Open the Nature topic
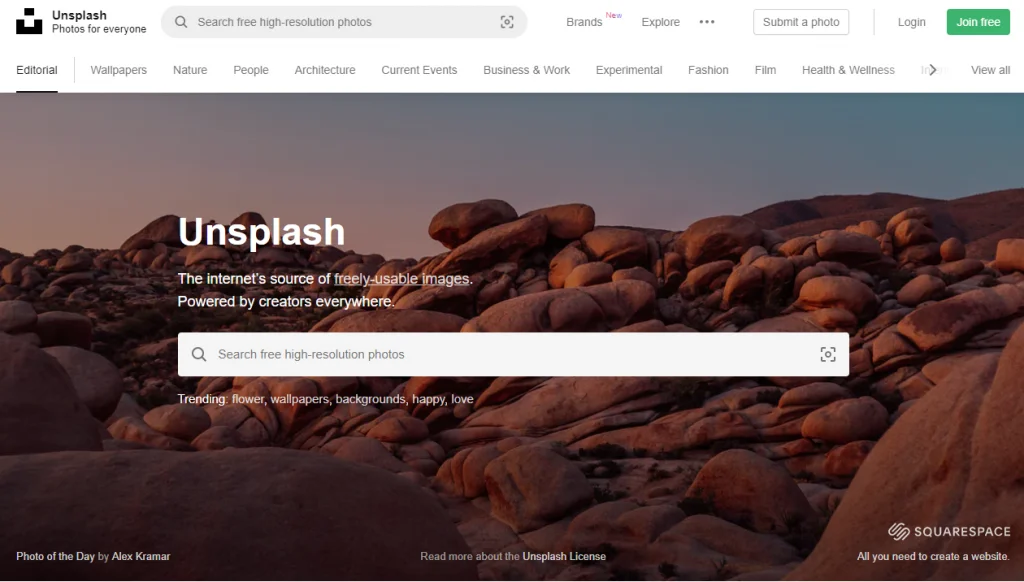 click(190, 70)
